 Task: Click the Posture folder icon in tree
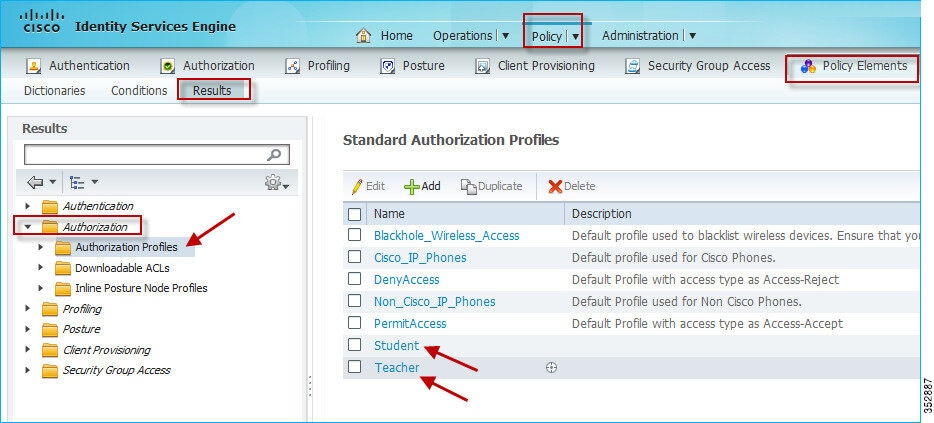(50, 329)
